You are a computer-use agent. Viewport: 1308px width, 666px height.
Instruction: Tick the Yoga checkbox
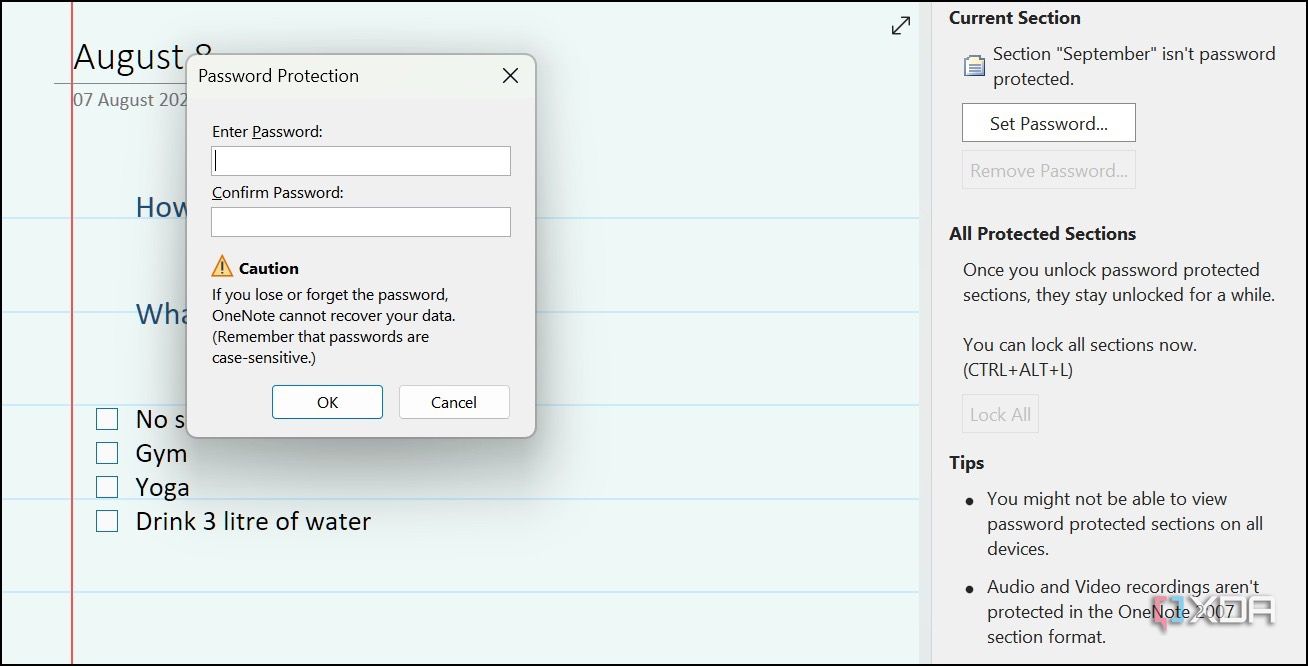click(x=107, y=487)
